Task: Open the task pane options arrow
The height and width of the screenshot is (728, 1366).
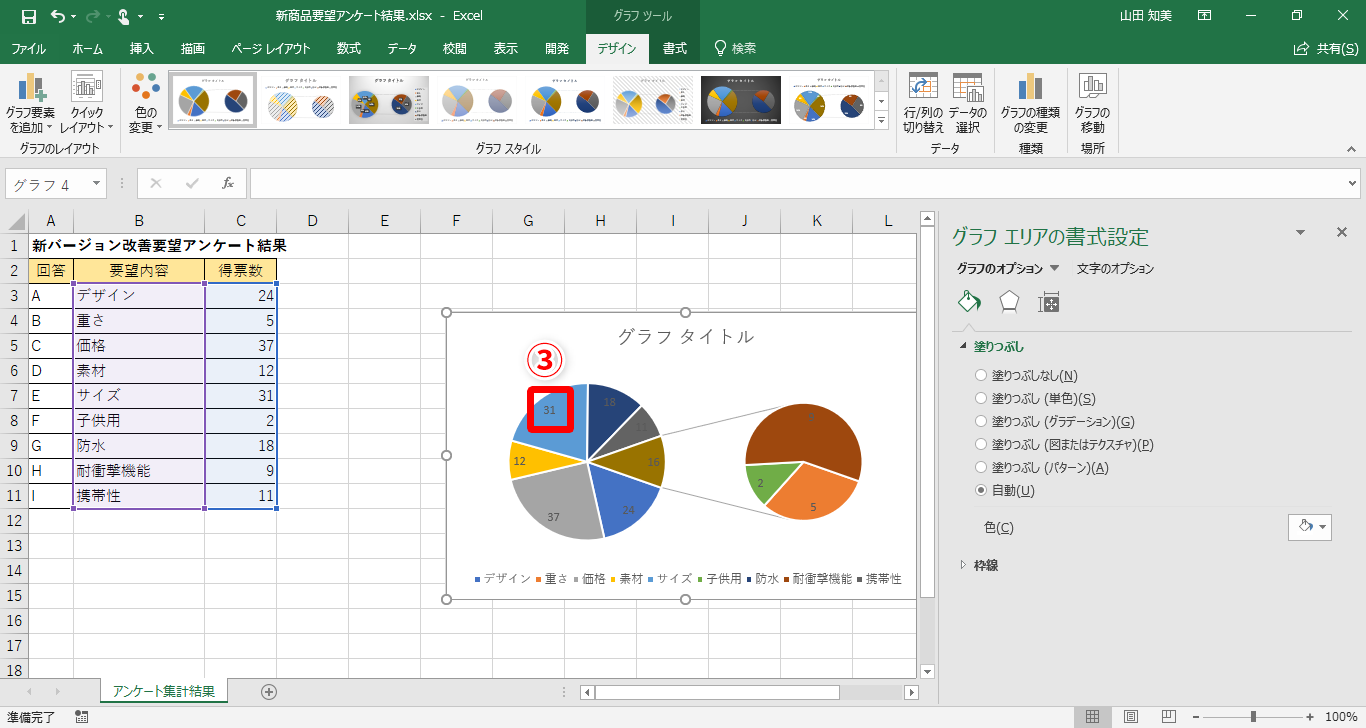Action: [1300, 232]
